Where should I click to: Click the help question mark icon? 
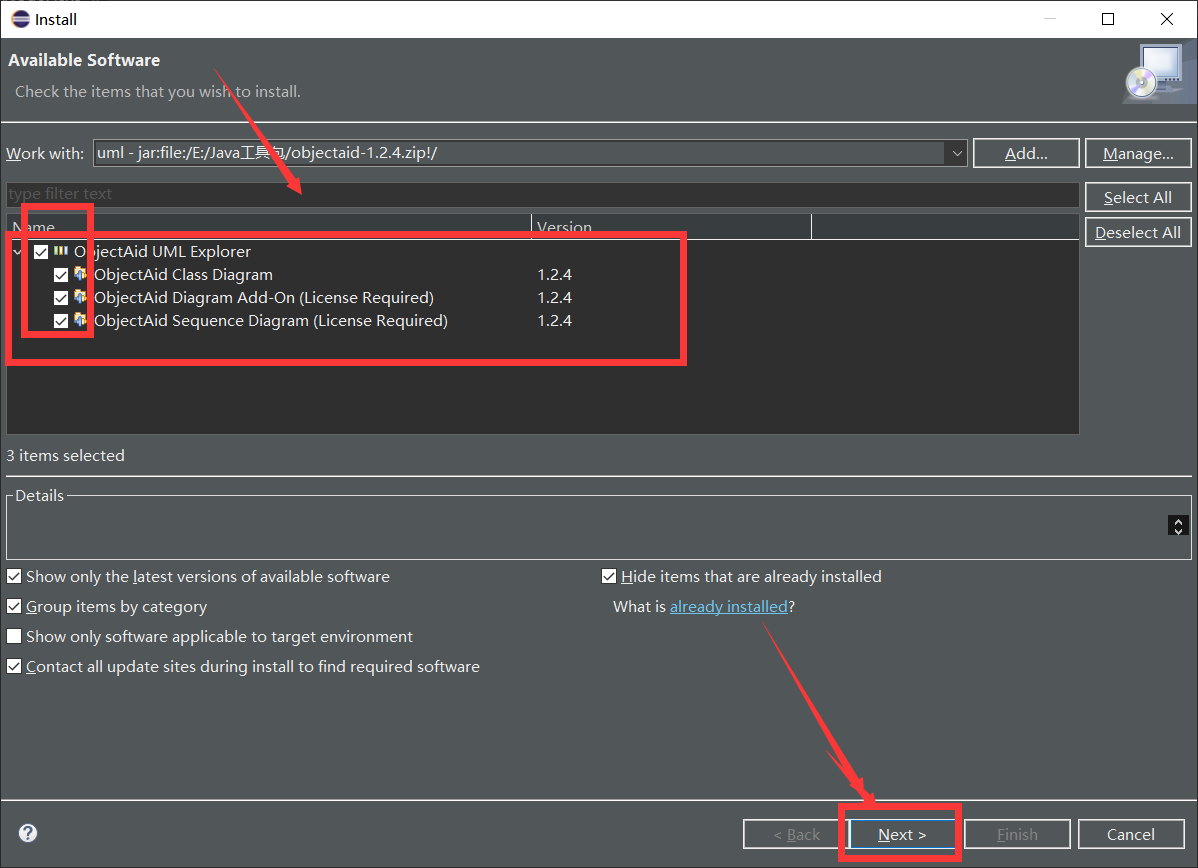28,833
